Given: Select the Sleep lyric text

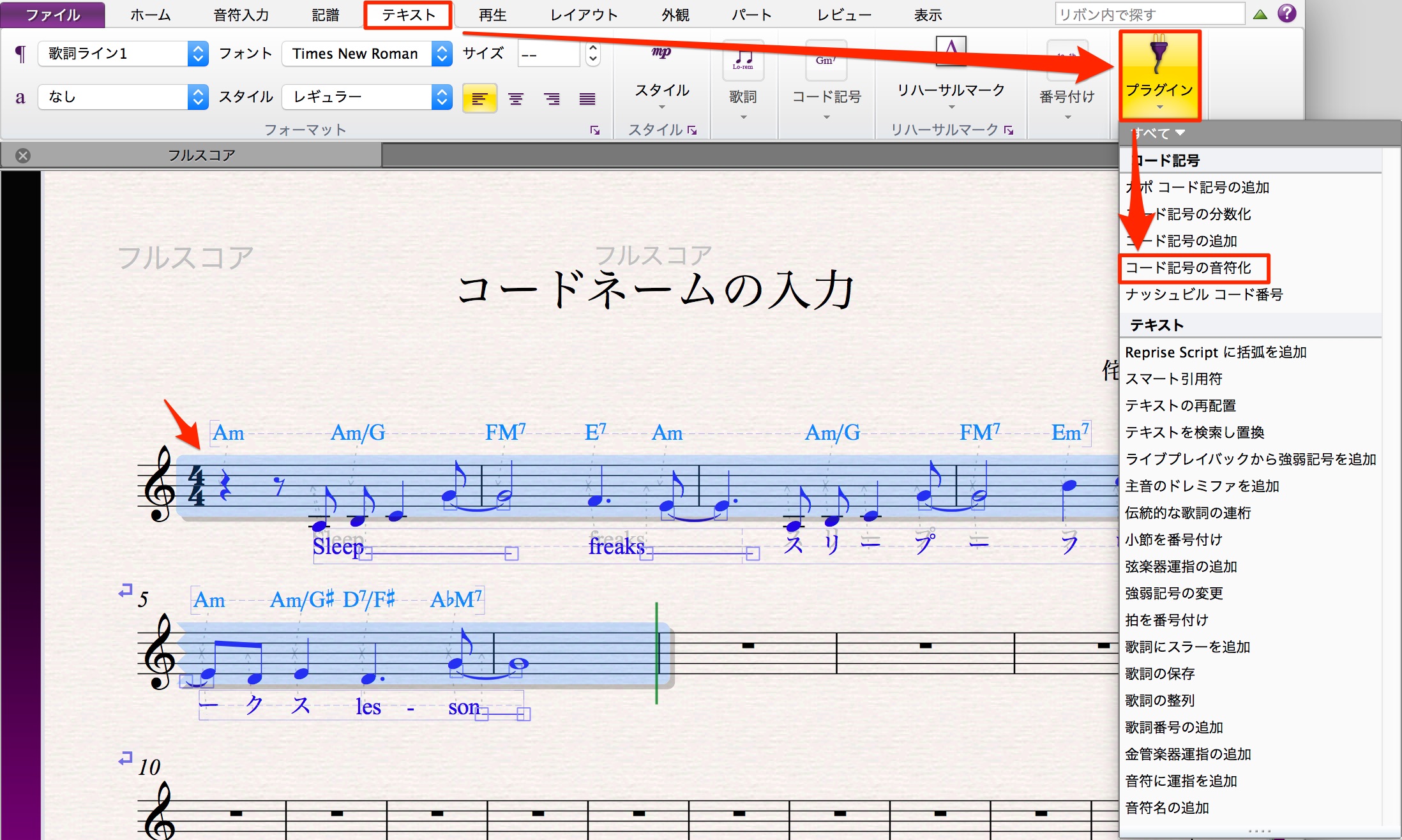Looking at the screenshot, I should (338, 546).
